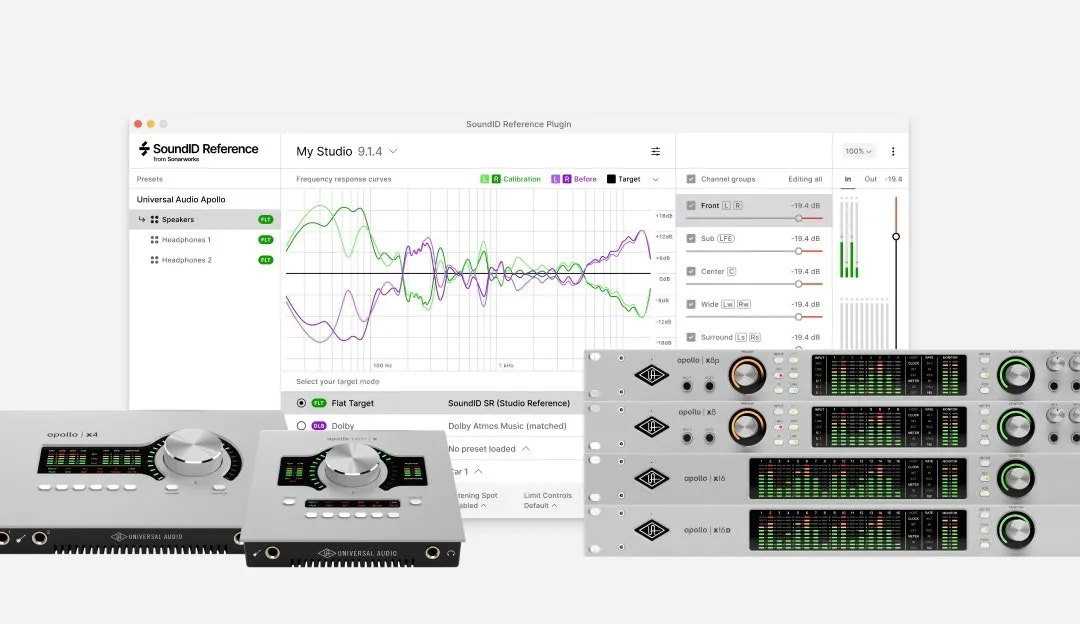Toggle the green Calibration R channel icon
Viewport: 1080px width, 624px height.
(496, 179)
